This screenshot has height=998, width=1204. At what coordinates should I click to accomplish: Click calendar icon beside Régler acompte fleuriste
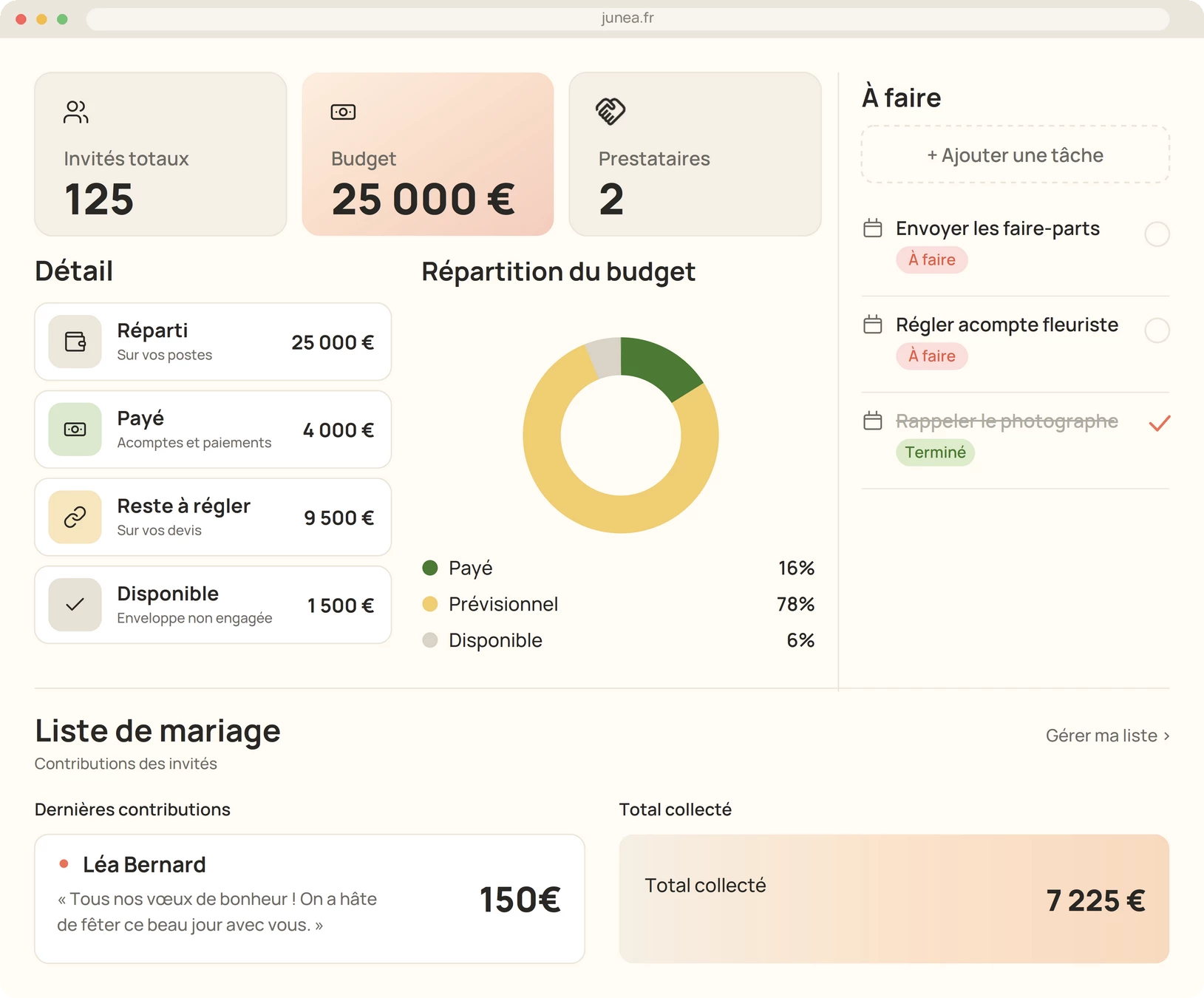pos(873,324)
